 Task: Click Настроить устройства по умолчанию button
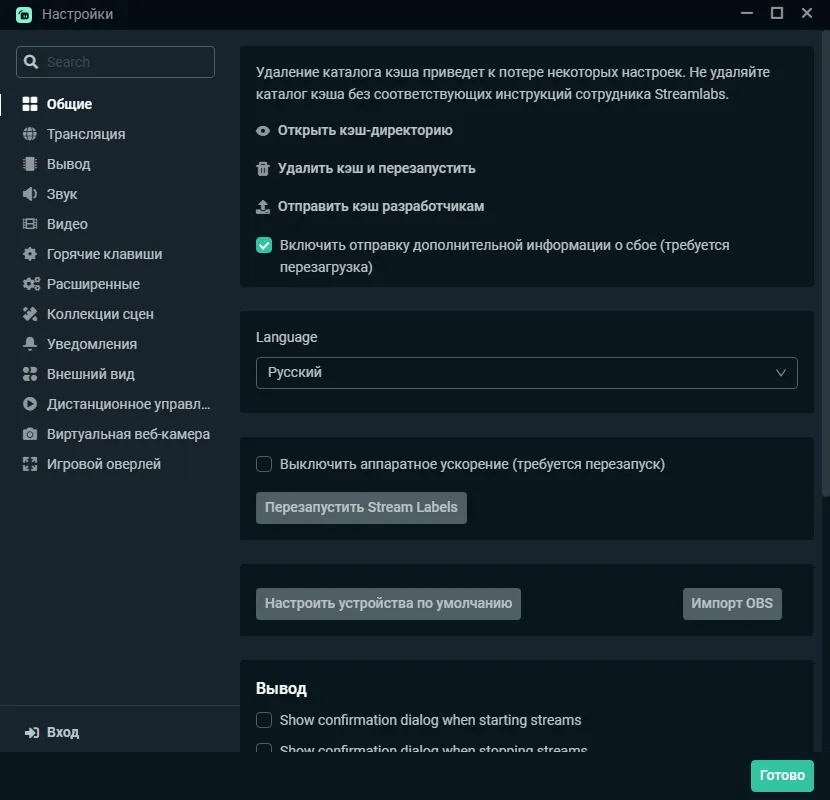click(388, 604)
